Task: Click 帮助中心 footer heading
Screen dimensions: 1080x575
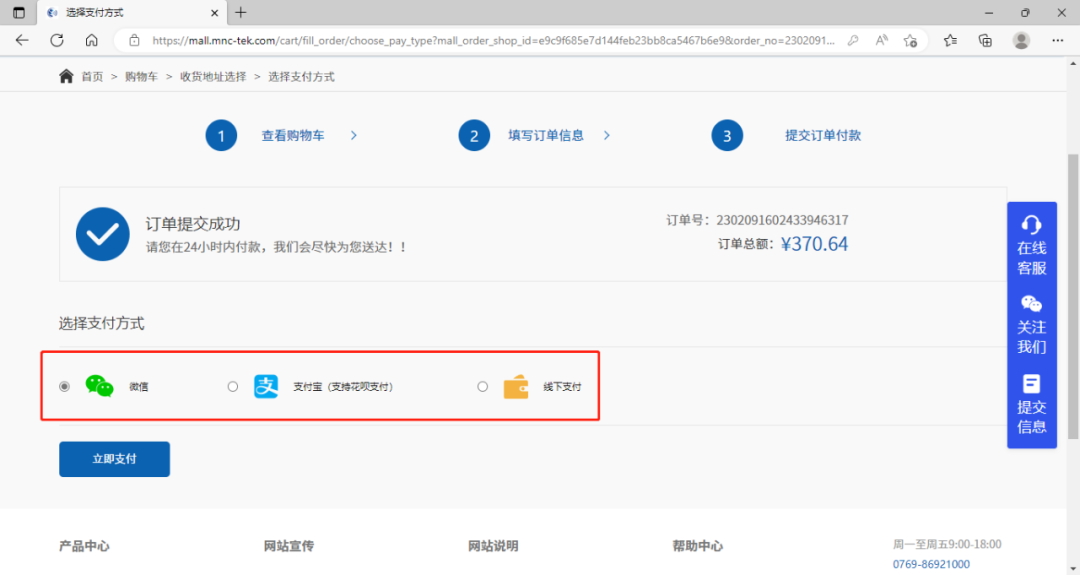Action: [x=698, y=546]
